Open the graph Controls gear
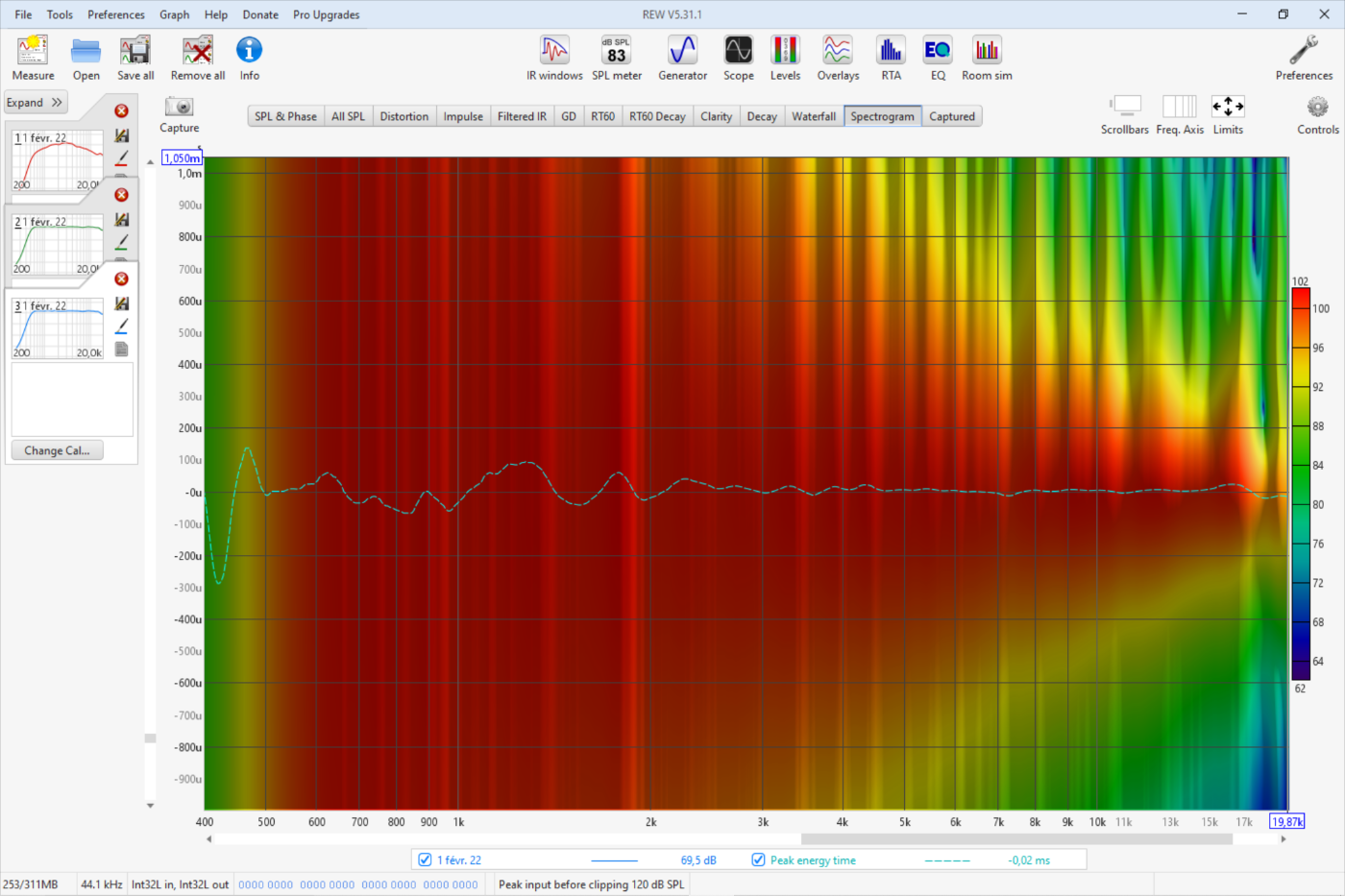This screenshot has height=896, width=1345. click(1317, 108)
